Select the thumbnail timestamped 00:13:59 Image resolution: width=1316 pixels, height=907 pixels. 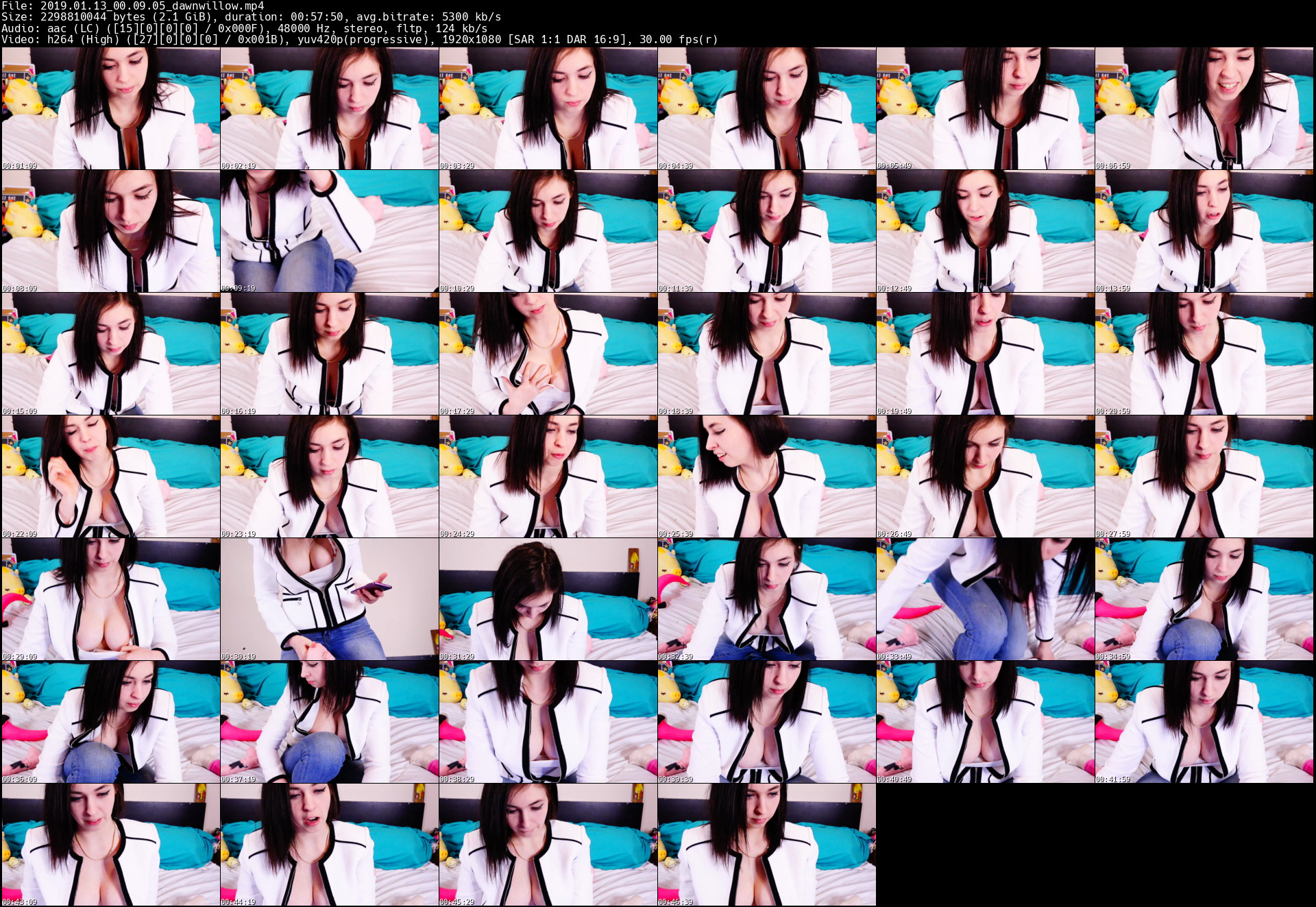point(1204,231)
